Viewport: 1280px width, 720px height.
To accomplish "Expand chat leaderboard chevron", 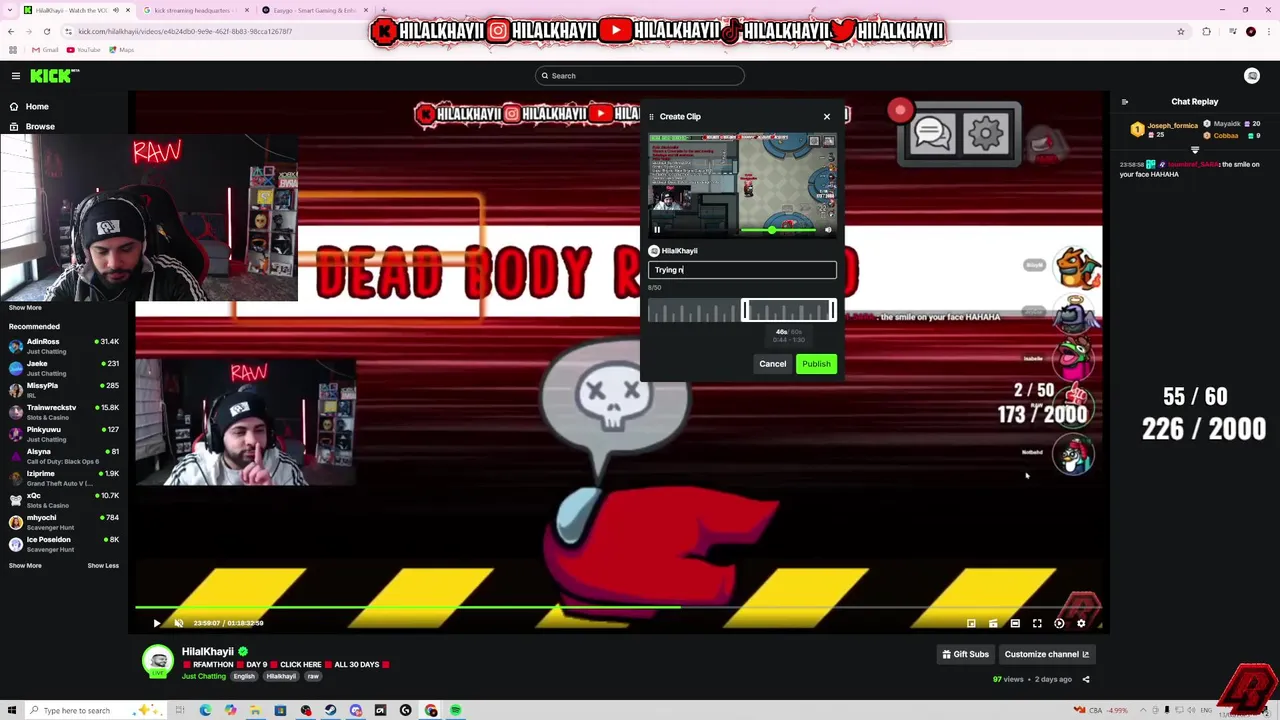I will coord(1195,150).
